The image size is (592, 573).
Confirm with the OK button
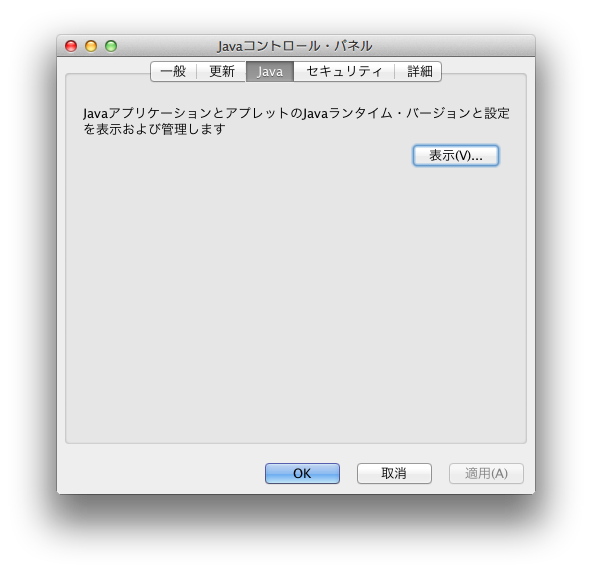click(302, 473)
